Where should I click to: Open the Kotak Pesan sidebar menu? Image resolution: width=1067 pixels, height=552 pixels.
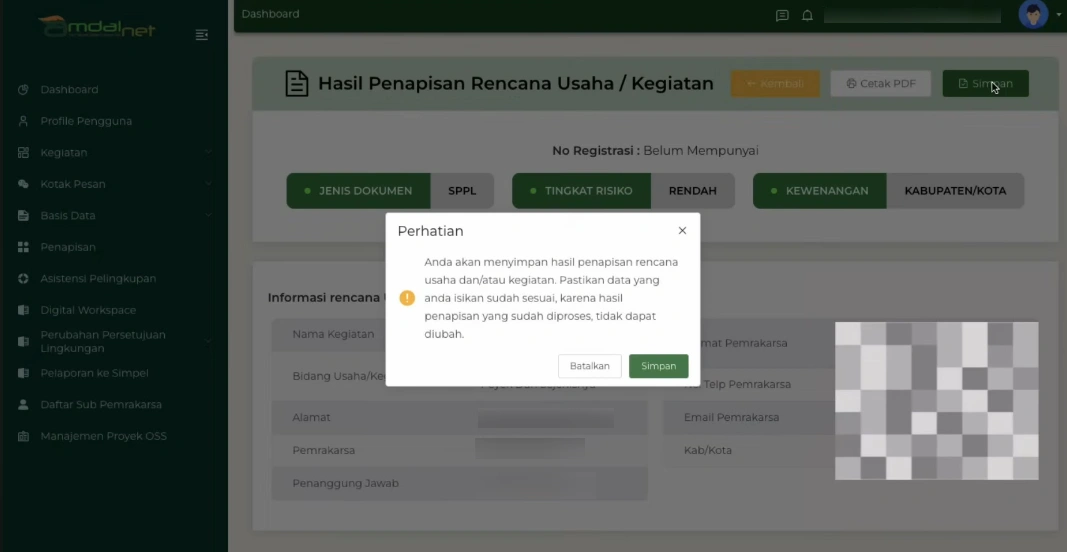click(73, 184)
